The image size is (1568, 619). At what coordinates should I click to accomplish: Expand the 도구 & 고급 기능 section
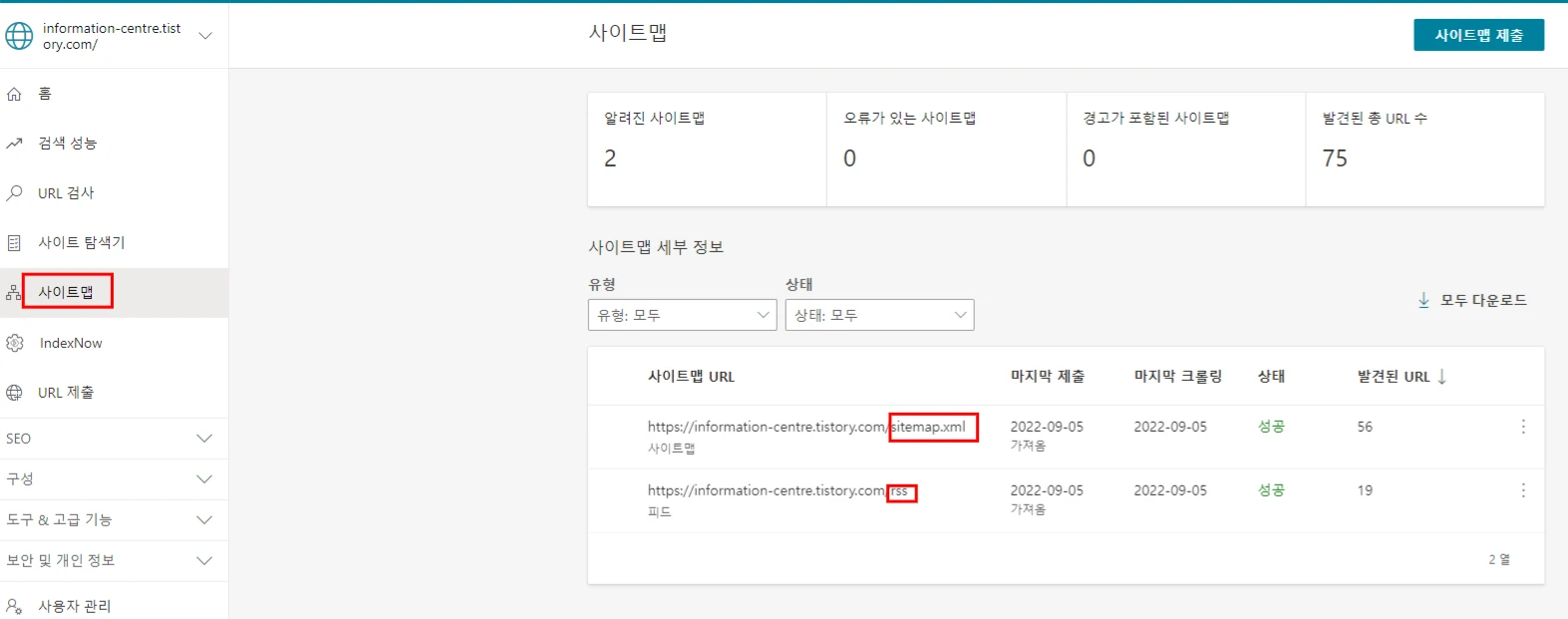tap(114, 519)
